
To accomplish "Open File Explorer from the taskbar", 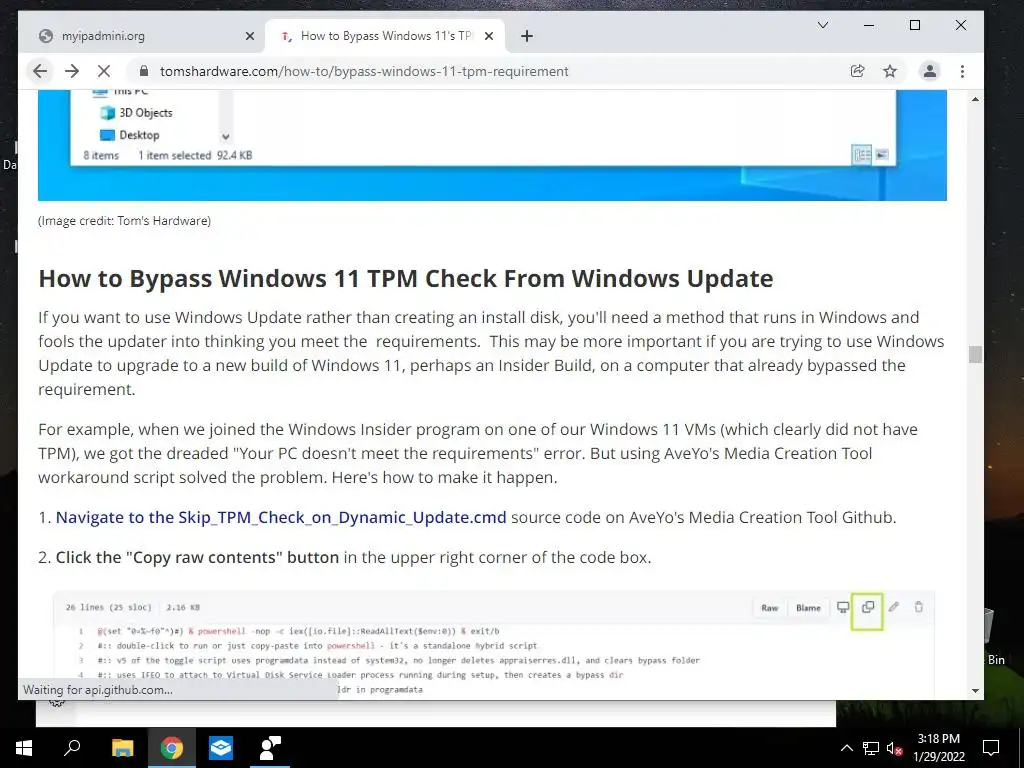I will (x=122, y=748).
